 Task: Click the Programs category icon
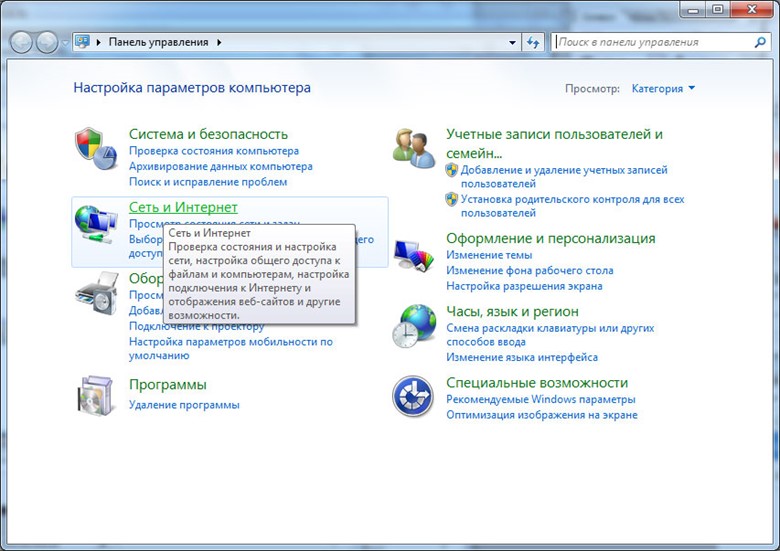(97, 395)
